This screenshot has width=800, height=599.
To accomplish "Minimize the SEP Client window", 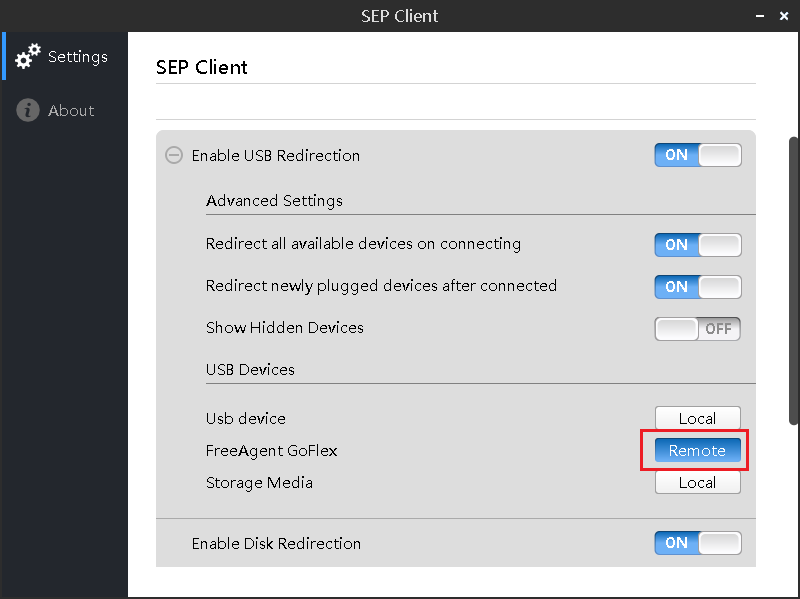I will coord(760,16).
